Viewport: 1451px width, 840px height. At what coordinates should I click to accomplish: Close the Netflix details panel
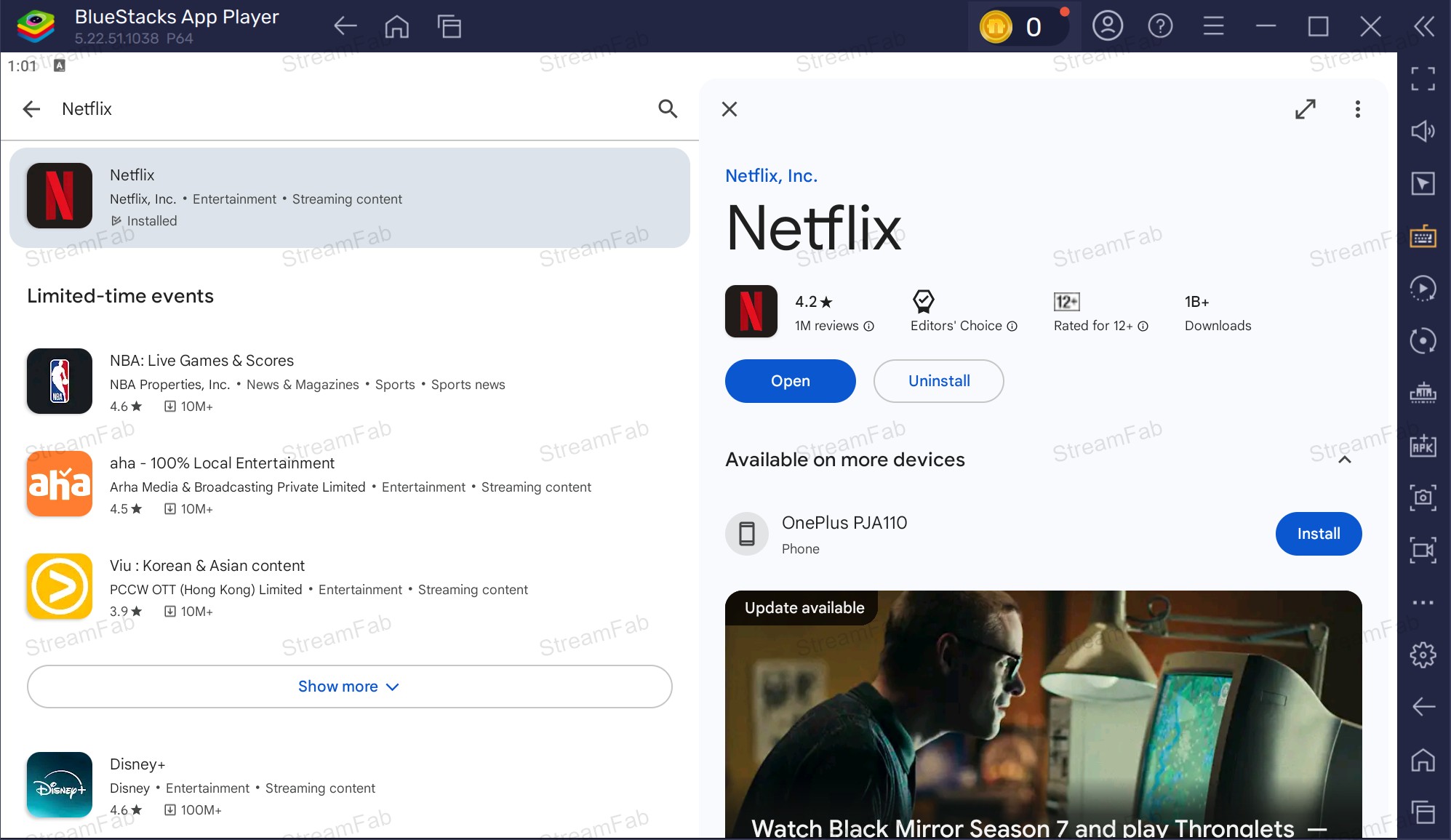[730, 109]
